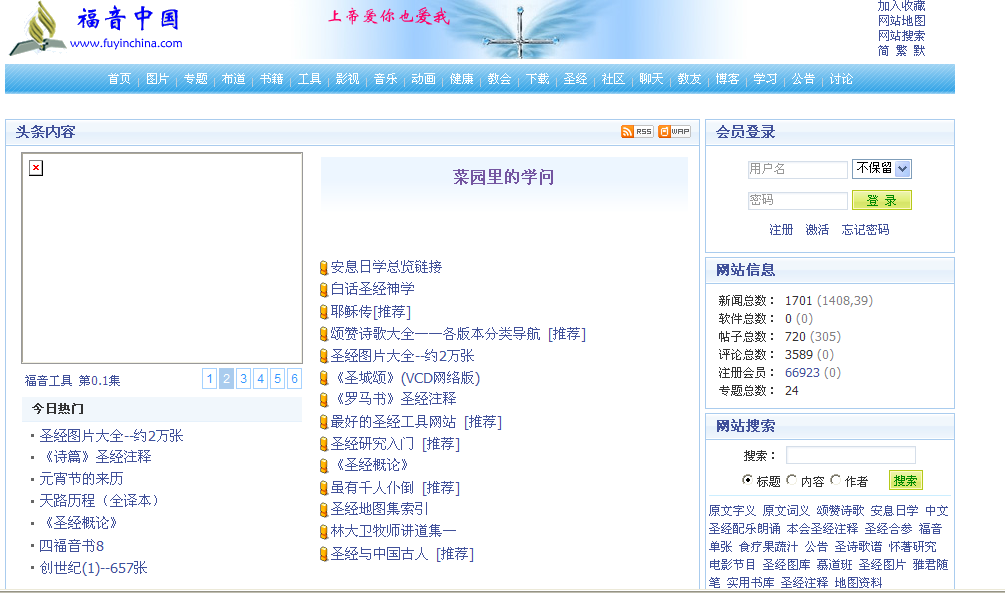Click the bullet icon beside 《圣经概论》 in headlines
The height and width of the screenshot is (593, 1005).
pos(324,466)
